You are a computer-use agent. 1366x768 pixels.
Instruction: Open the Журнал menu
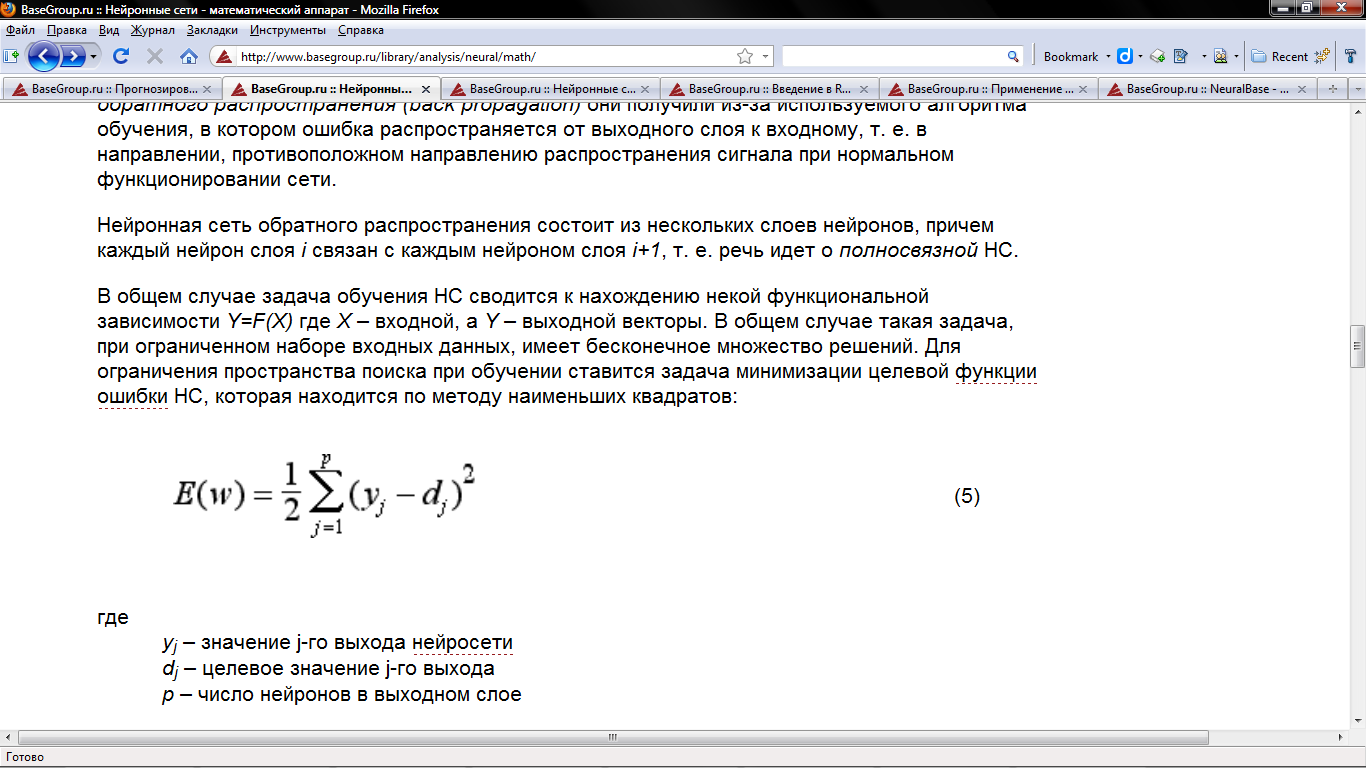pyautogui.click(x=153, y=30)
